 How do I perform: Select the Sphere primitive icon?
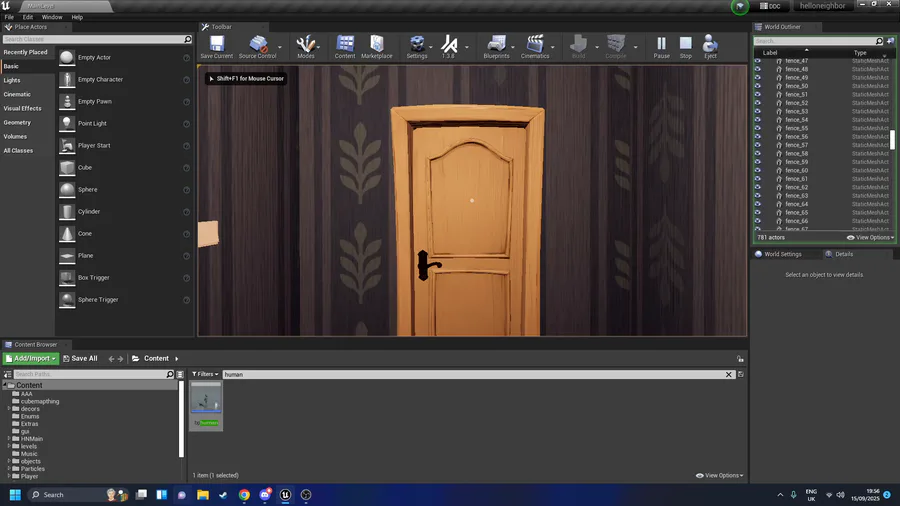tap(67, 189)
